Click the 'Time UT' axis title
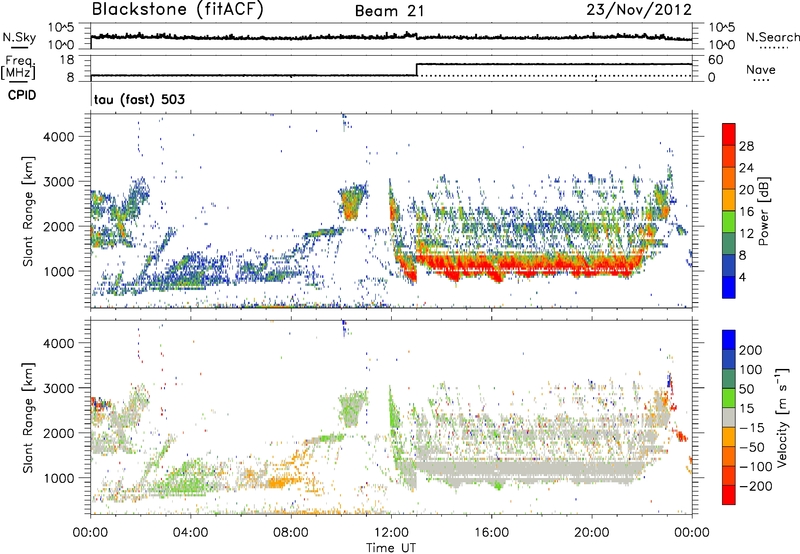Viewport: 800px width, 554px height. click(391, 548)
